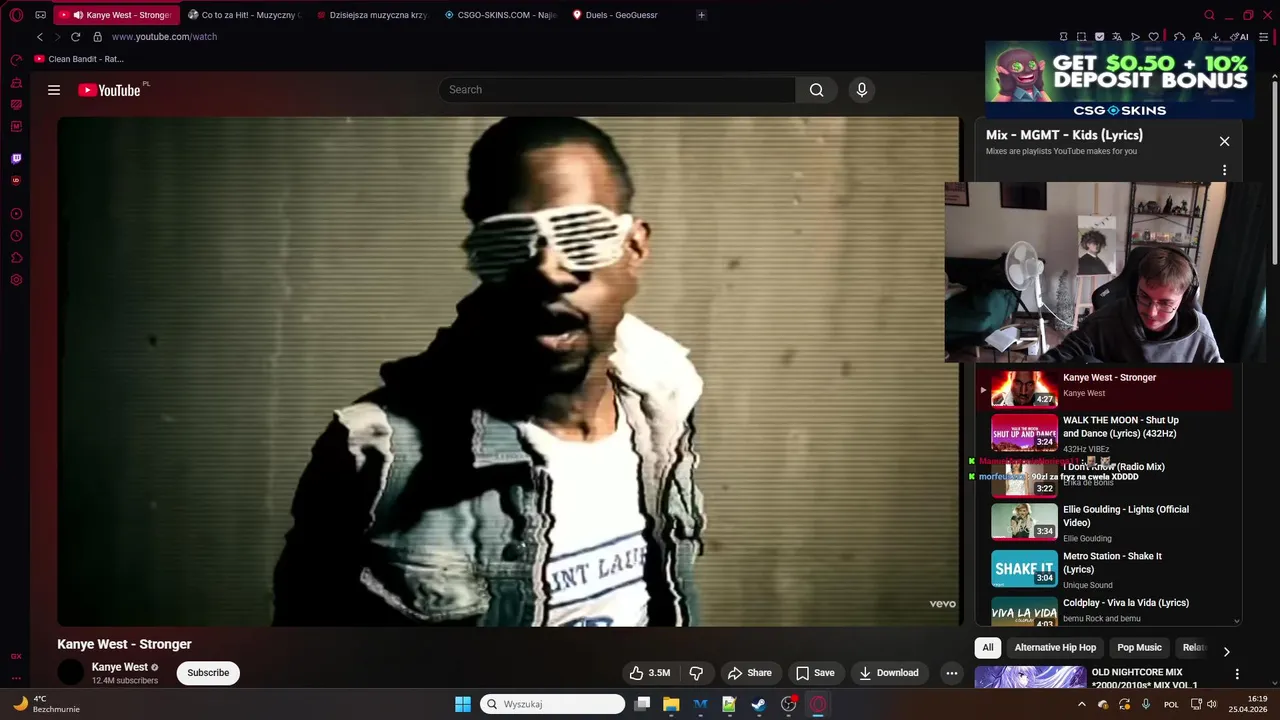This screenshot has width=1280, height=720.
Task: Open the new tab with plus button
Action: click(x=701, y=15)
